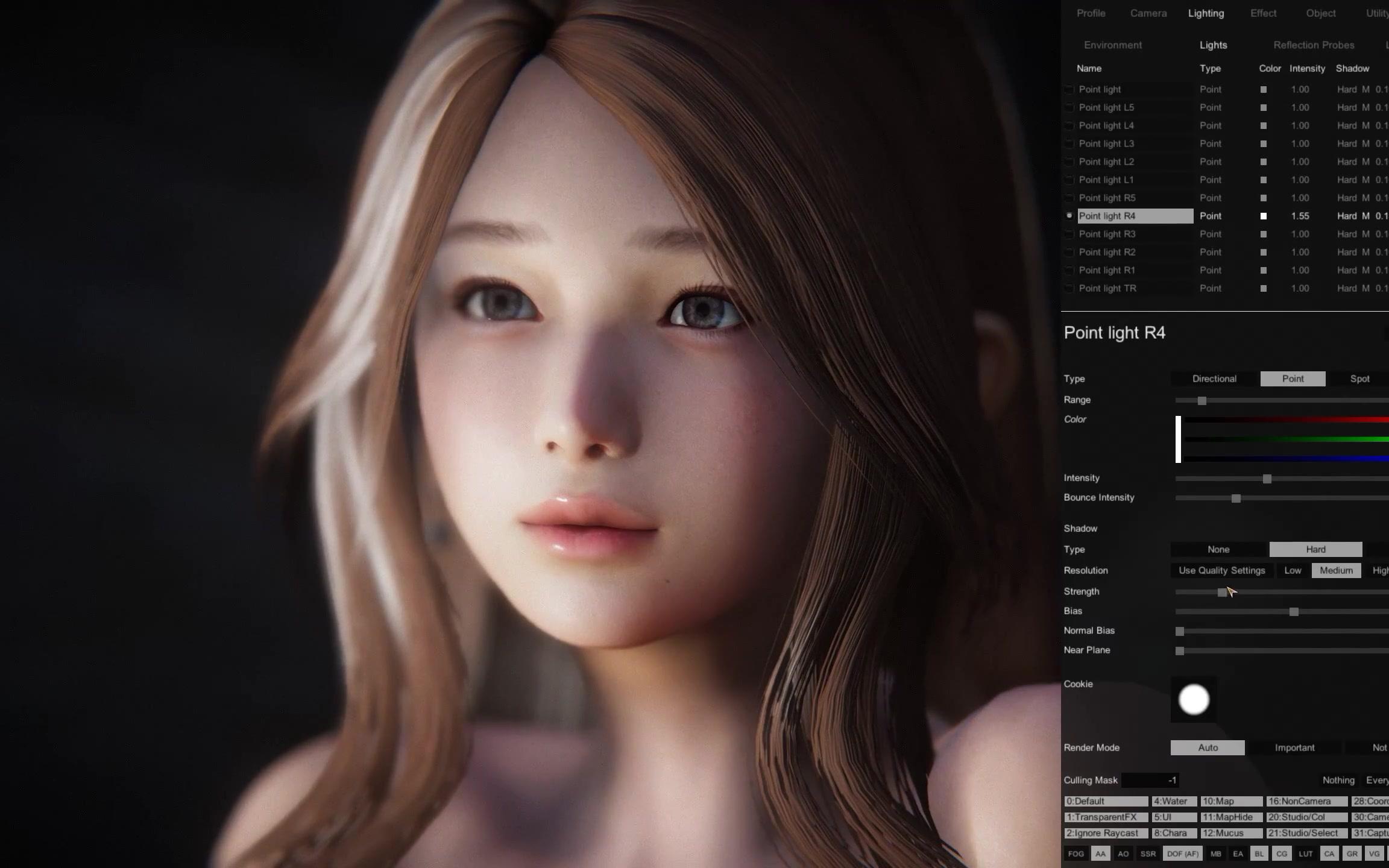The width and height of the screenshot is (1389, 868).
Task: Enable the Point light R2 radio toggle
Action: (1069, 252)
